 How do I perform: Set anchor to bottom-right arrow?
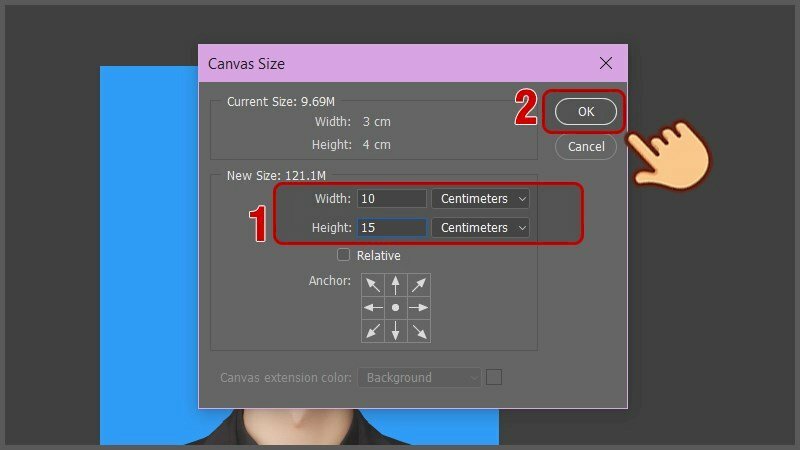419,331
